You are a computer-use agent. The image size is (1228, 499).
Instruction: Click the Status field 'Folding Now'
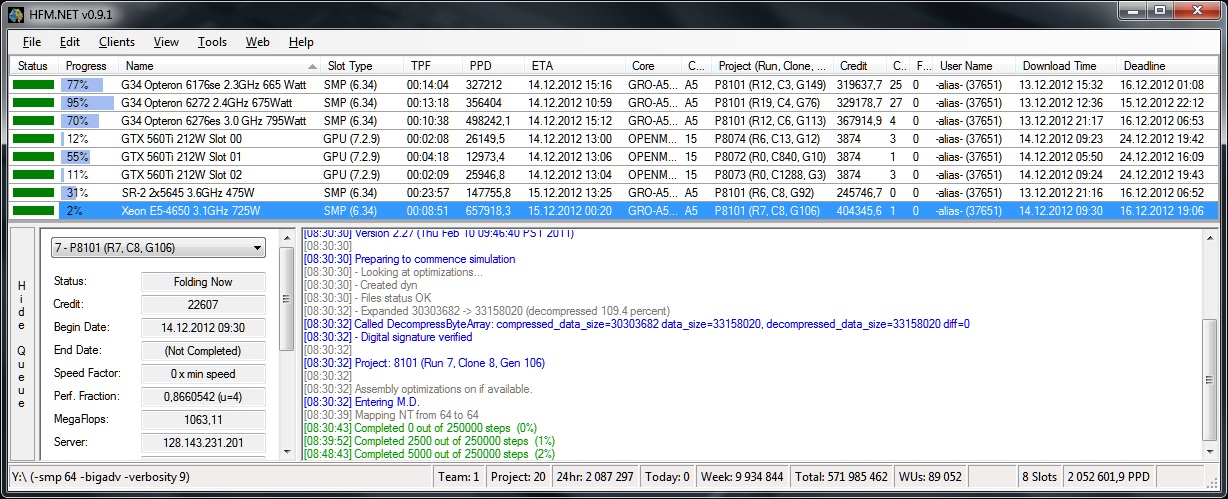(x=203, y=282)
